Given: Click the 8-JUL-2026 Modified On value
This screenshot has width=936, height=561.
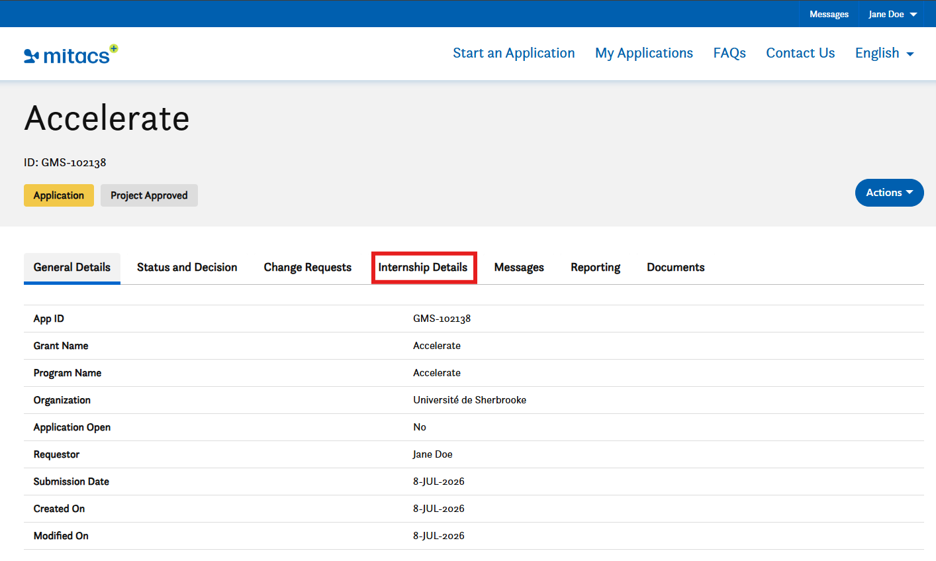Looking at the screenshot, I should (x=439, y=536).
